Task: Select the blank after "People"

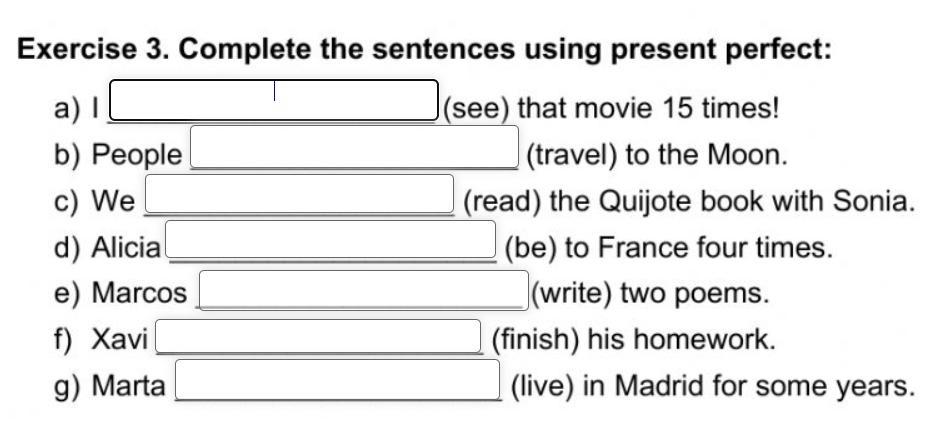Action: tap(355, 147)
